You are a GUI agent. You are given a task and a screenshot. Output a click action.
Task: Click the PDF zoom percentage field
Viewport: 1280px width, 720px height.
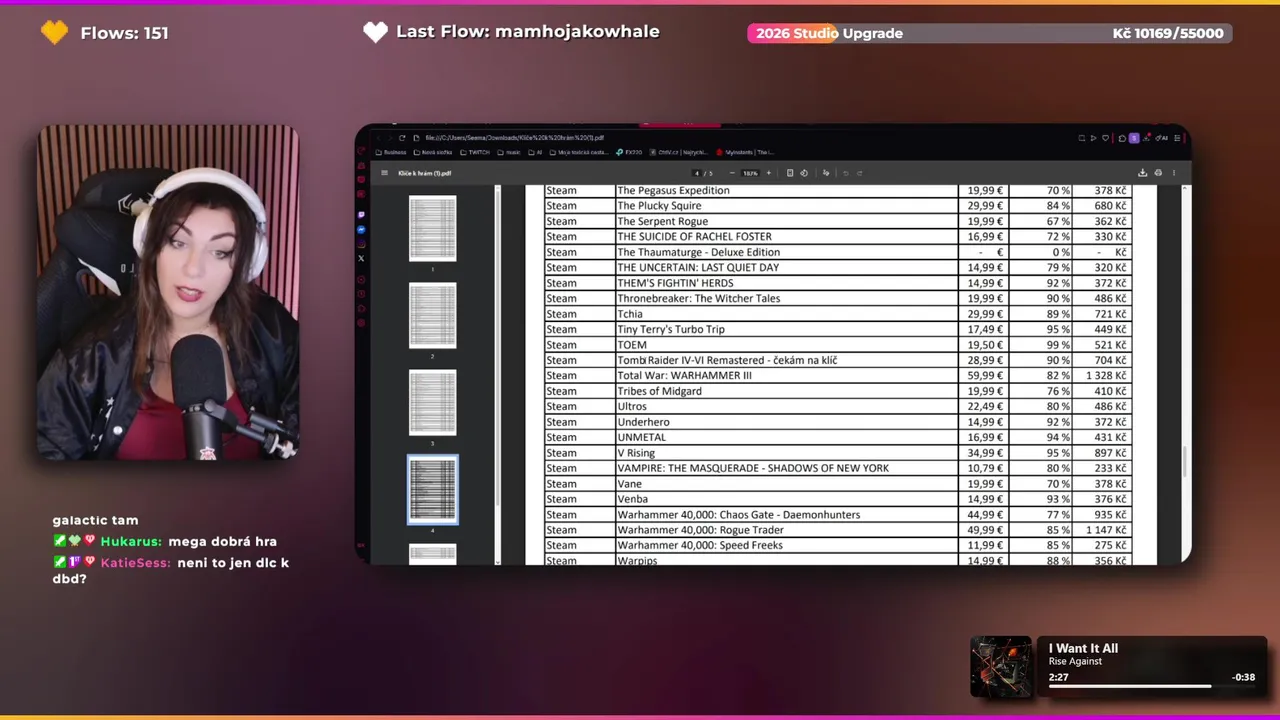coord(750,173)
